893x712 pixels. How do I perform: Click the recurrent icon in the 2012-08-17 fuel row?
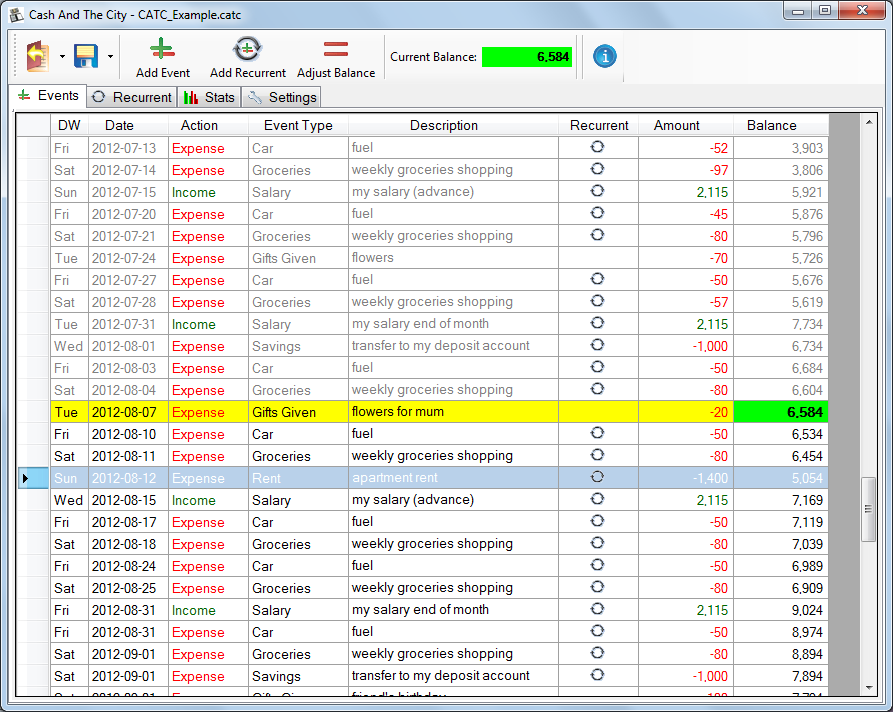(597, 521)
